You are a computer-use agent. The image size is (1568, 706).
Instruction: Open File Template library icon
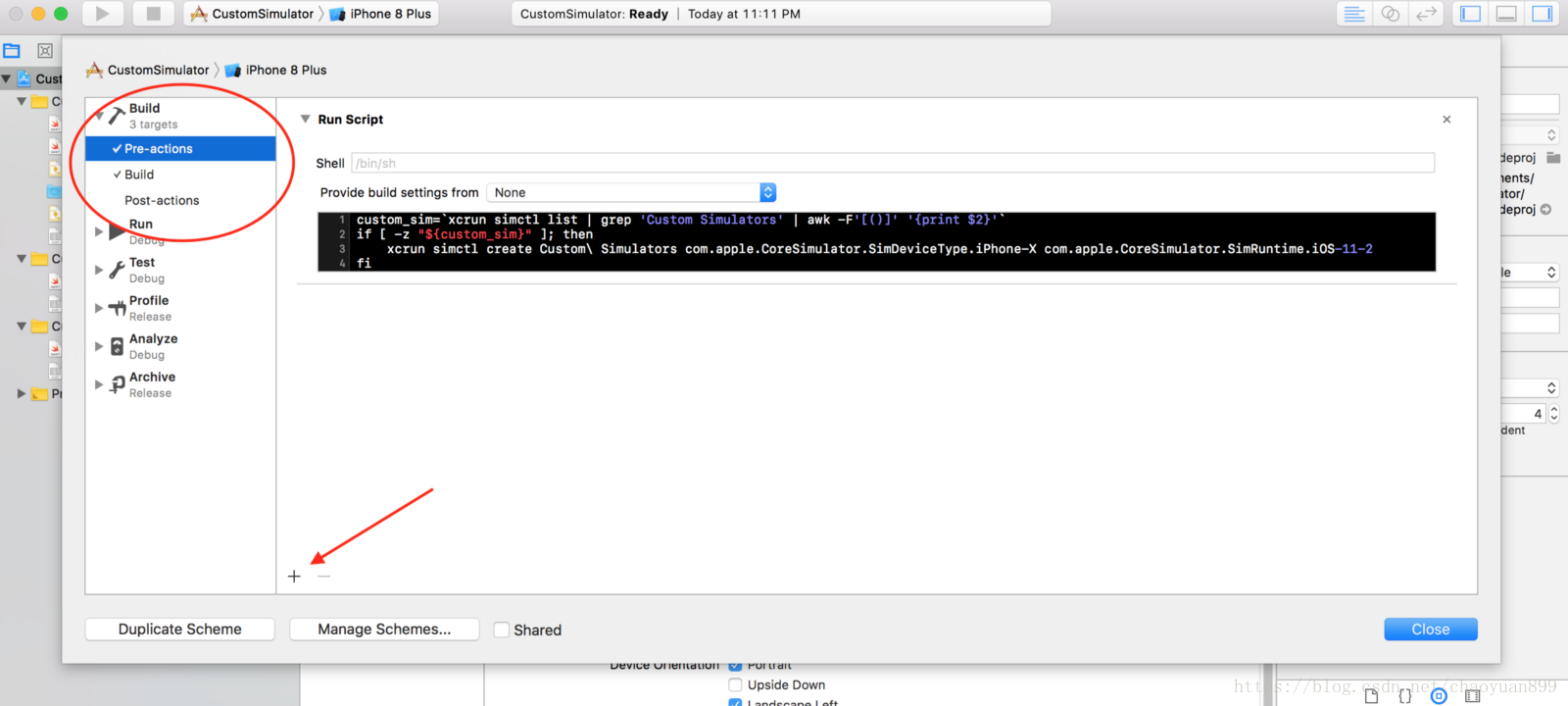(x=1371, y=696)
